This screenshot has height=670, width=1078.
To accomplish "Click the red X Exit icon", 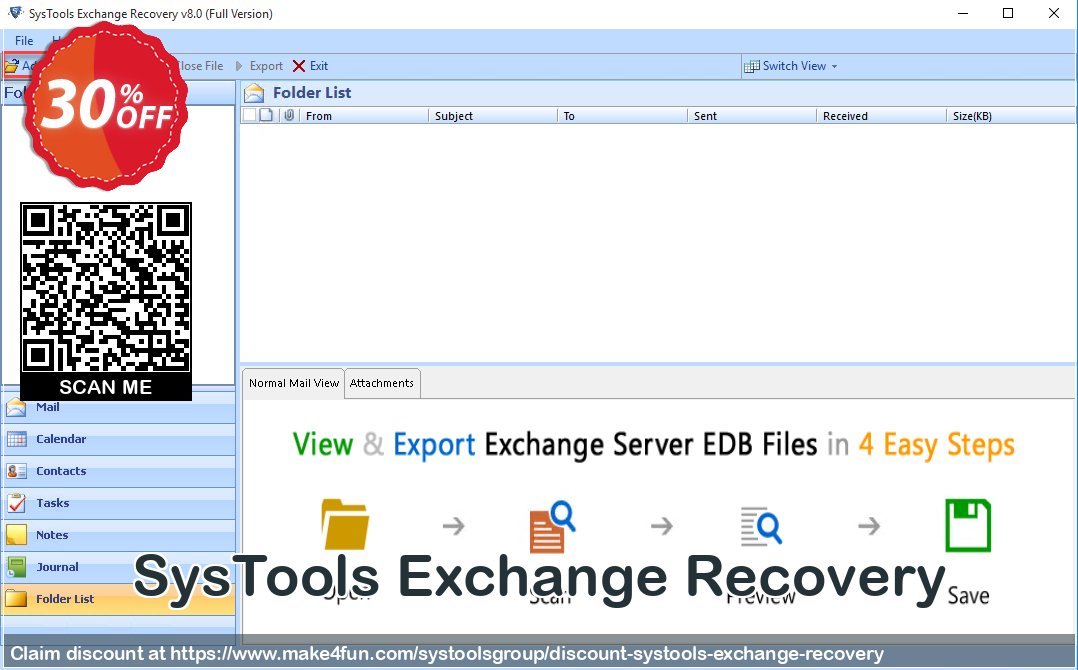I will [x=299, y=66].
